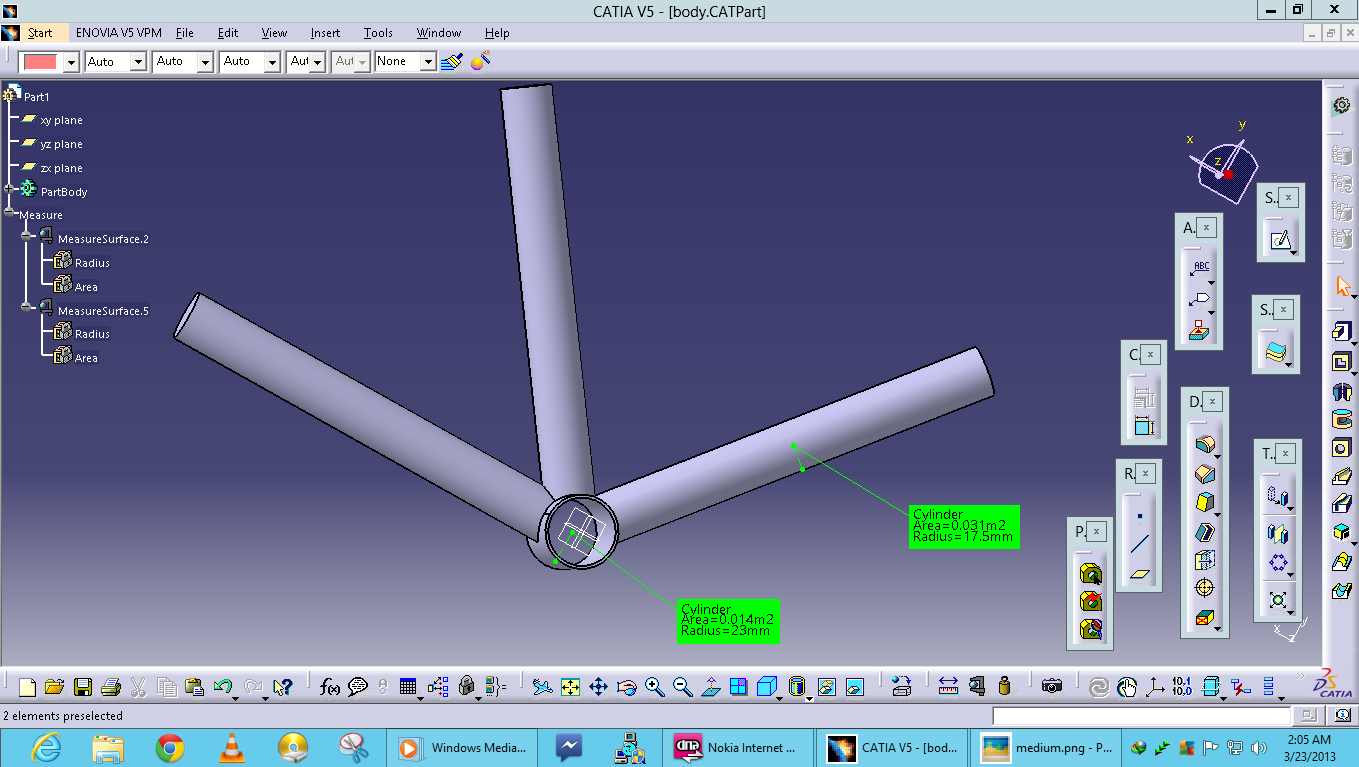Open the Tools menu
The image size is (1359, 767).
point(378,33)
